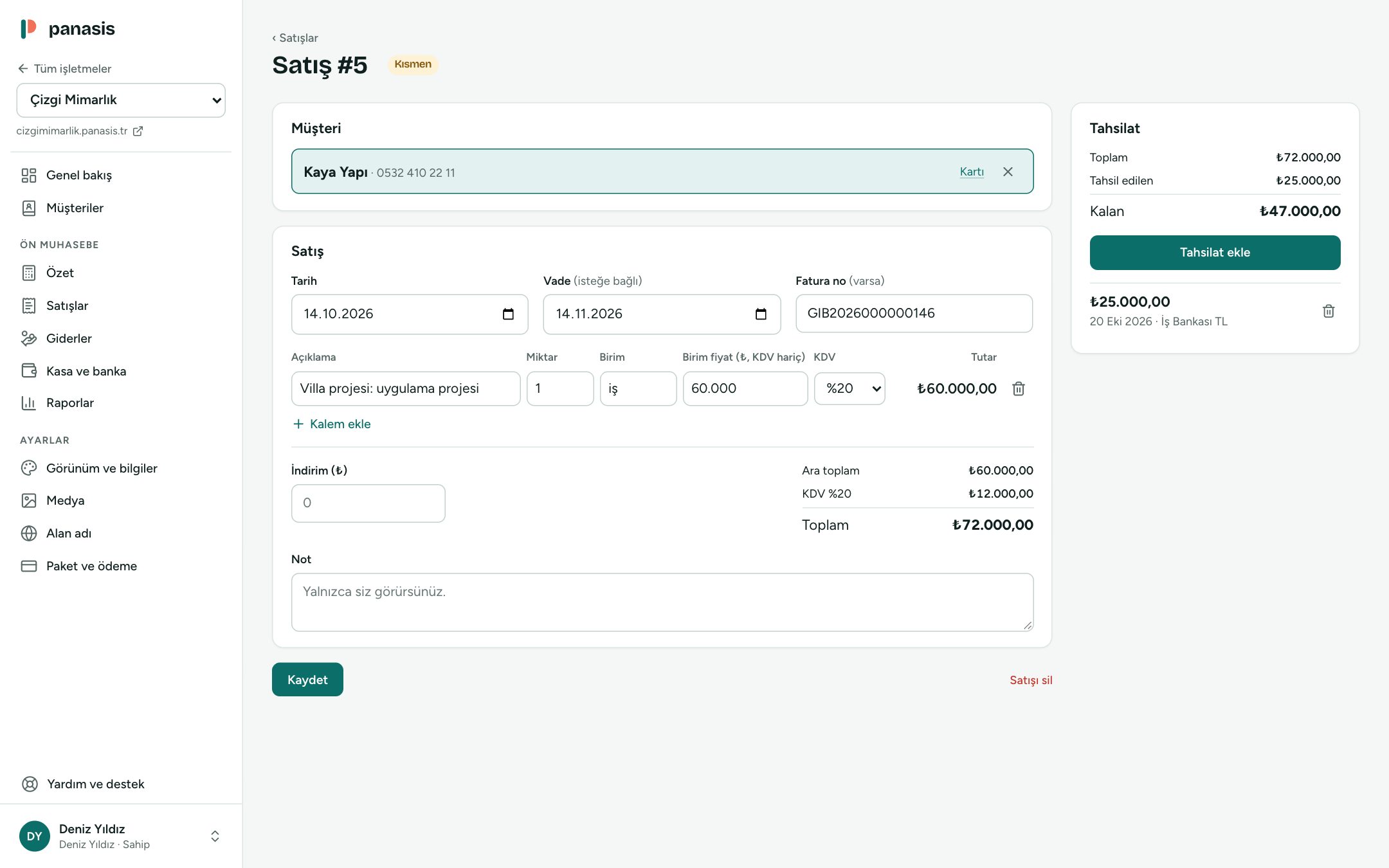Click the panasis logo icon
The width and height of the screenshot is (1389, 868).
[x=29, y=28]
